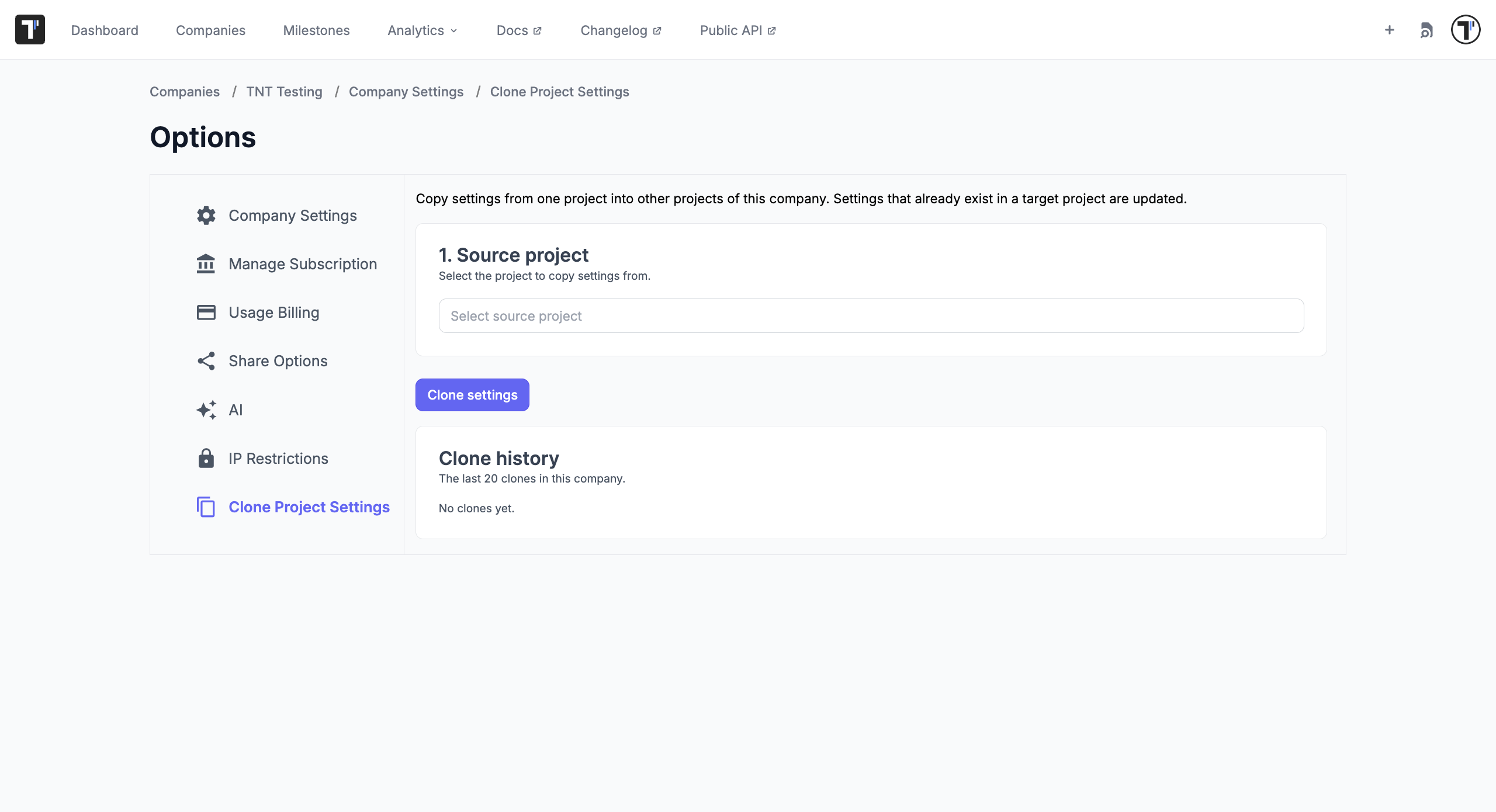Click the 'No clones yet.' text
The image size is (1496, 812).
pos(476,508)
